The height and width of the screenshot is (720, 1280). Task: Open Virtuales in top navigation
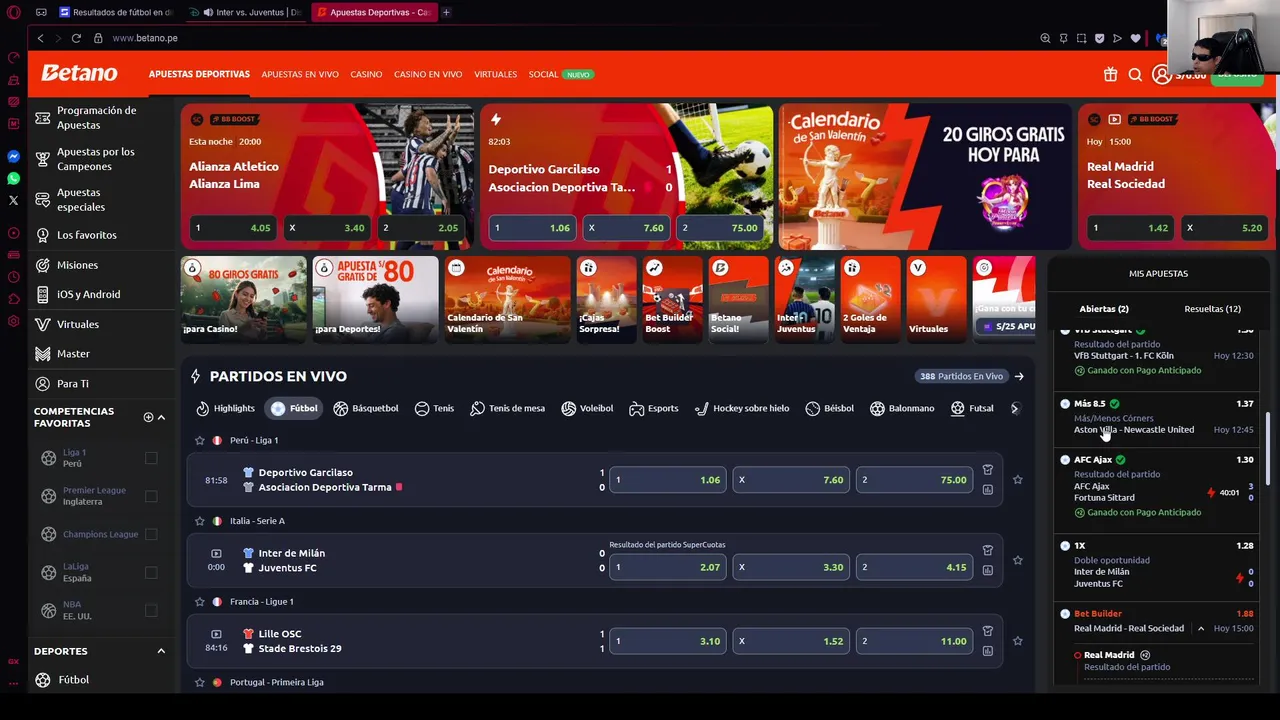pos(495,74)
